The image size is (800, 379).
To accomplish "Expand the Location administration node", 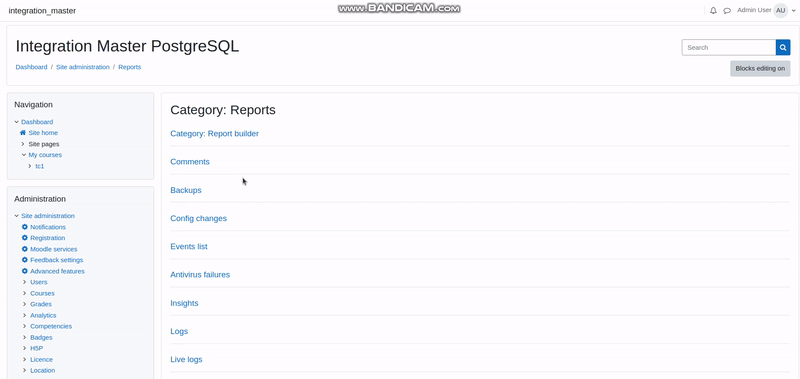I will point(24,370).
